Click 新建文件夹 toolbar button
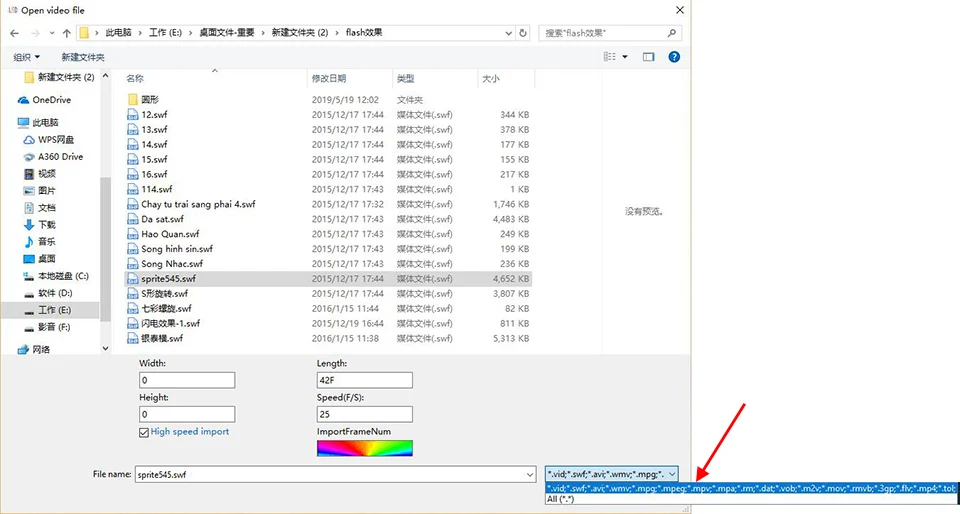This screenshot has height=514, width=960. [x=83, y=57]
